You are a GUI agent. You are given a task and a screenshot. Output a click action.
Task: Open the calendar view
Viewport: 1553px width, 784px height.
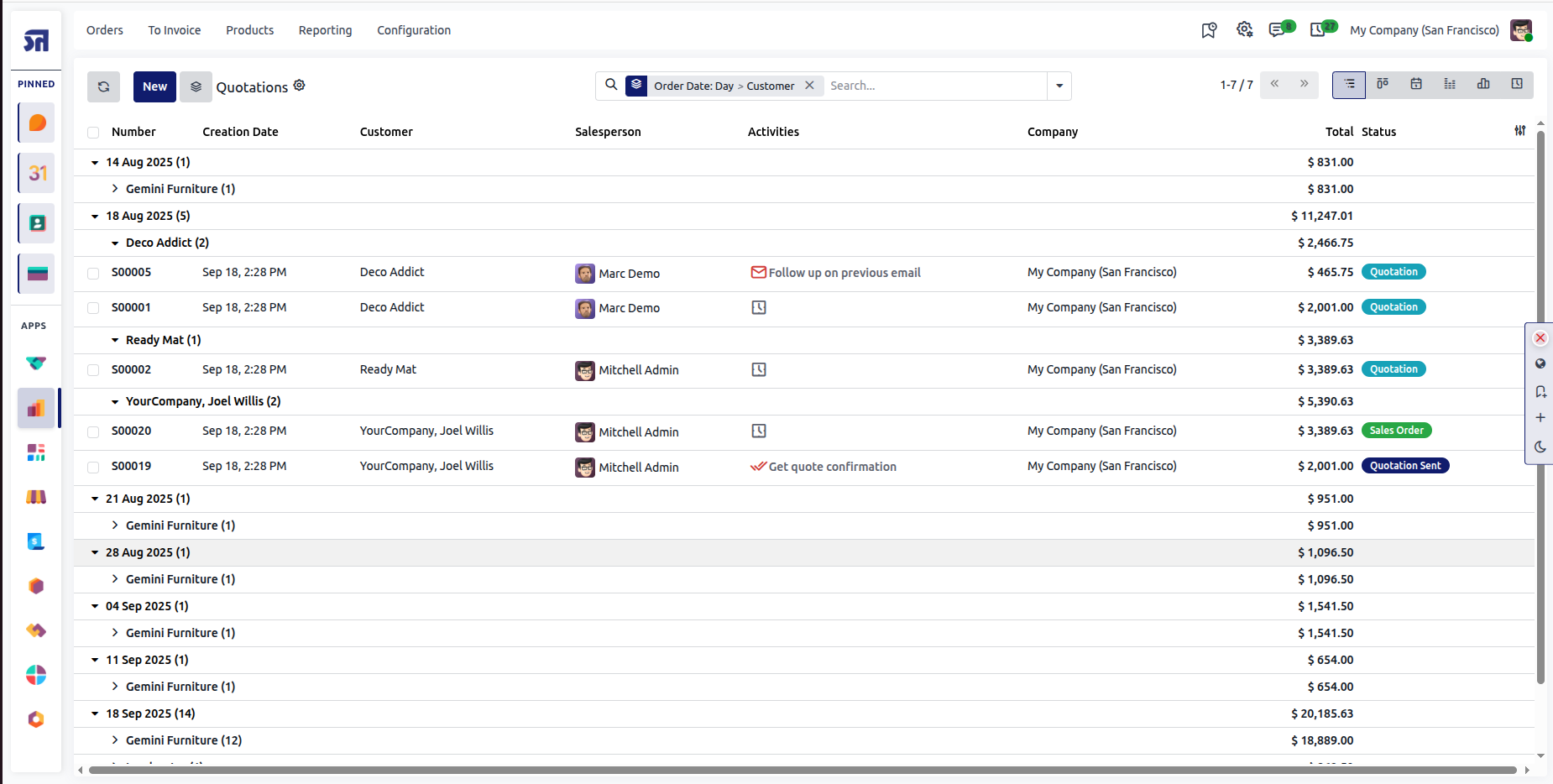click(1416, 85)
